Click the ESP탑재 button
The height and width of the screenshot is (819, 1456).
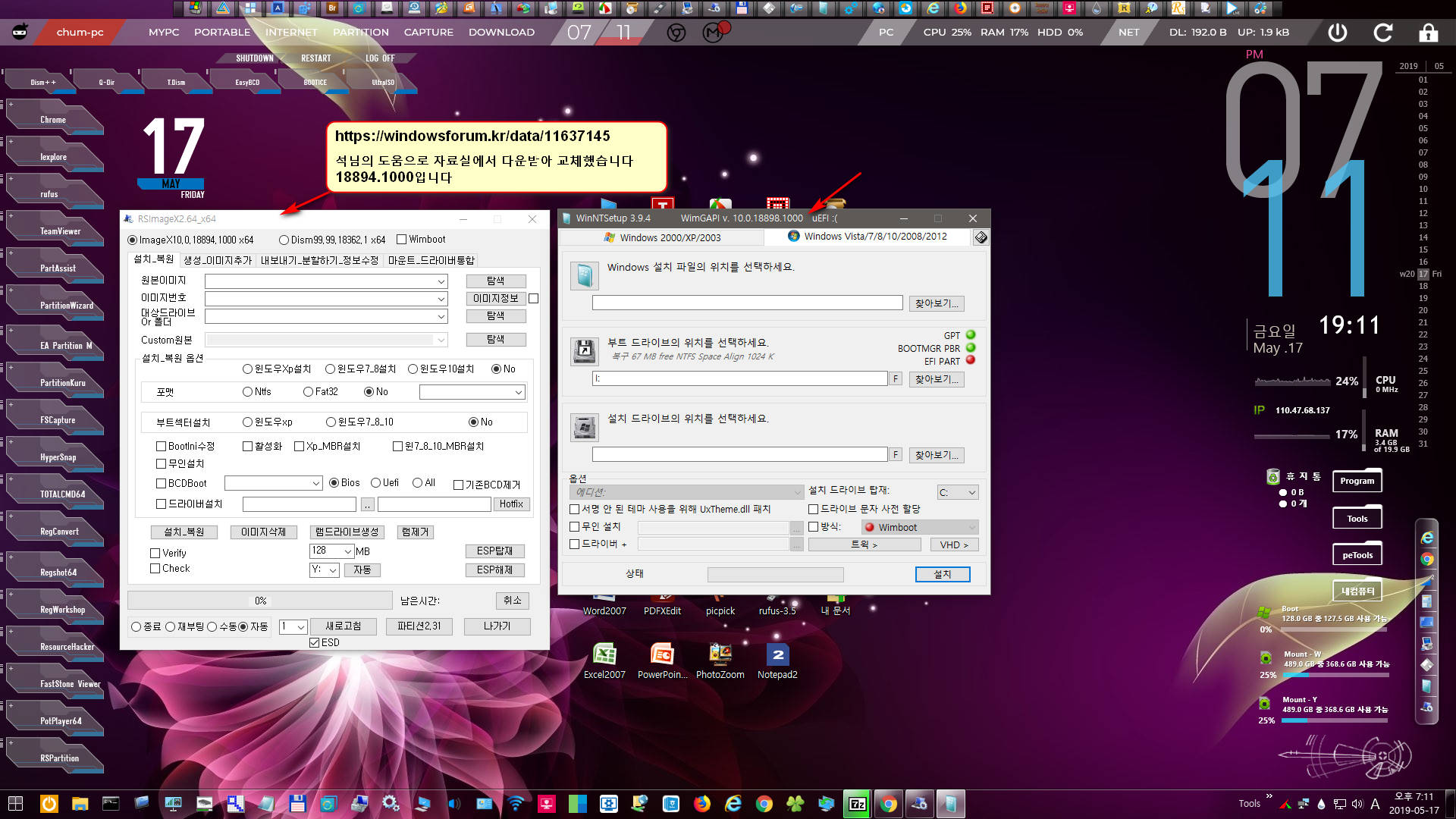click(495, 551)
